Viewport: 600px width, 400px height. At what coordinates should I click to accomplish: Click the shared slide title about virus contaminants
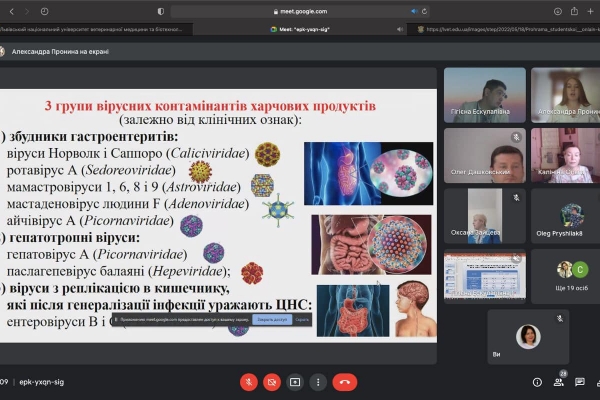(x=210, y=106)
